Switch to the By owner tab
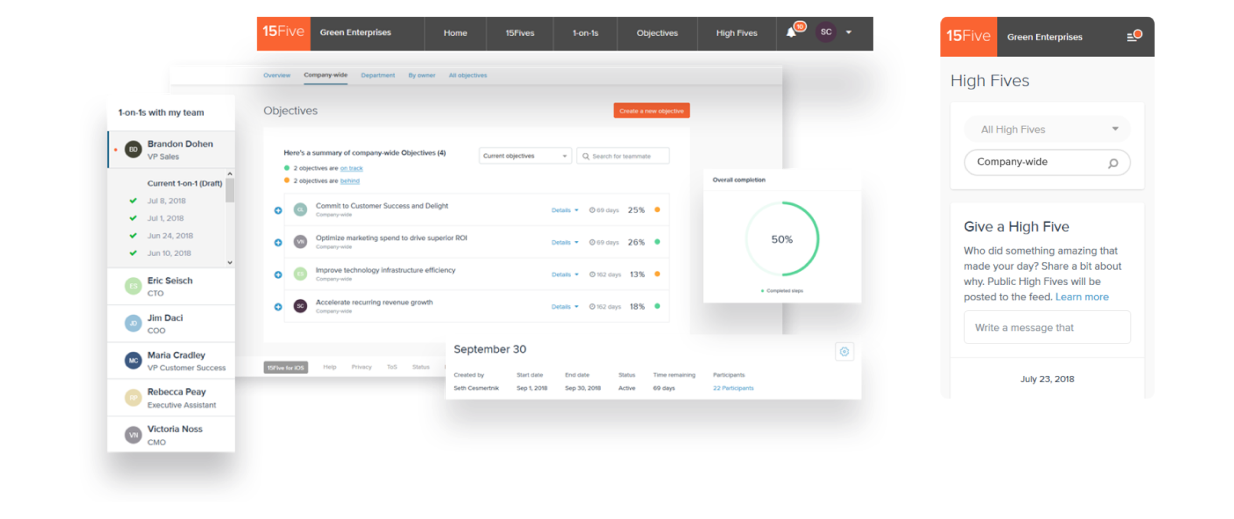The height and width of the screenshot is (519, 1234). (422, 75)
